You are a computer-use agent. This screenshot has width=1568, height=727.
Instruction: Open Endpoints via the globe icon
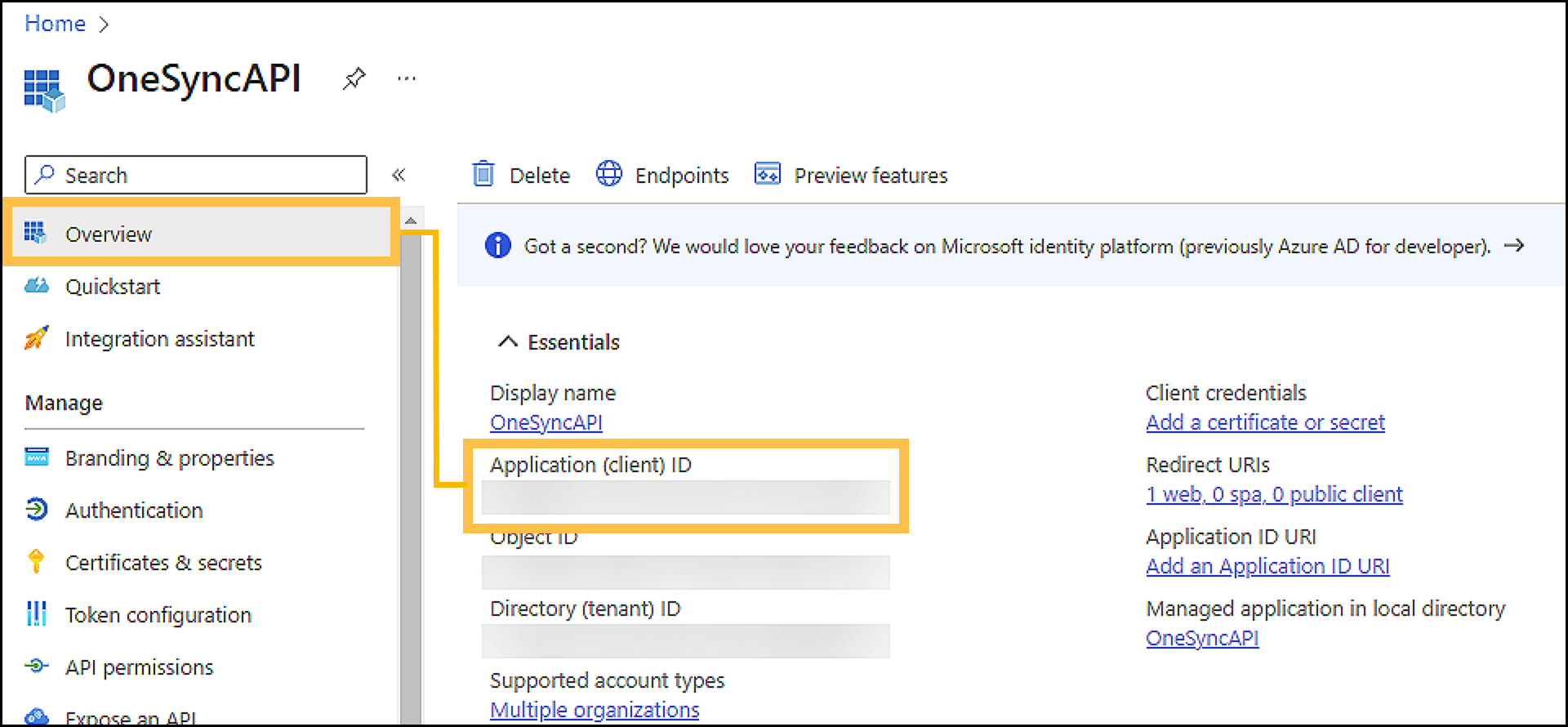609,174
